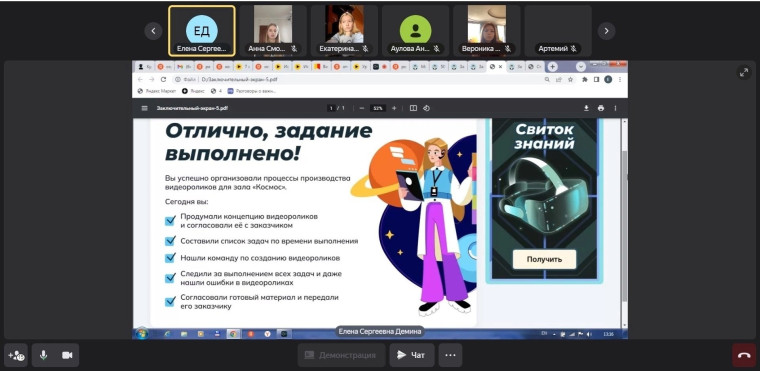Open the Windows Start button
The image size is (760, 371).
click(142, 334)
